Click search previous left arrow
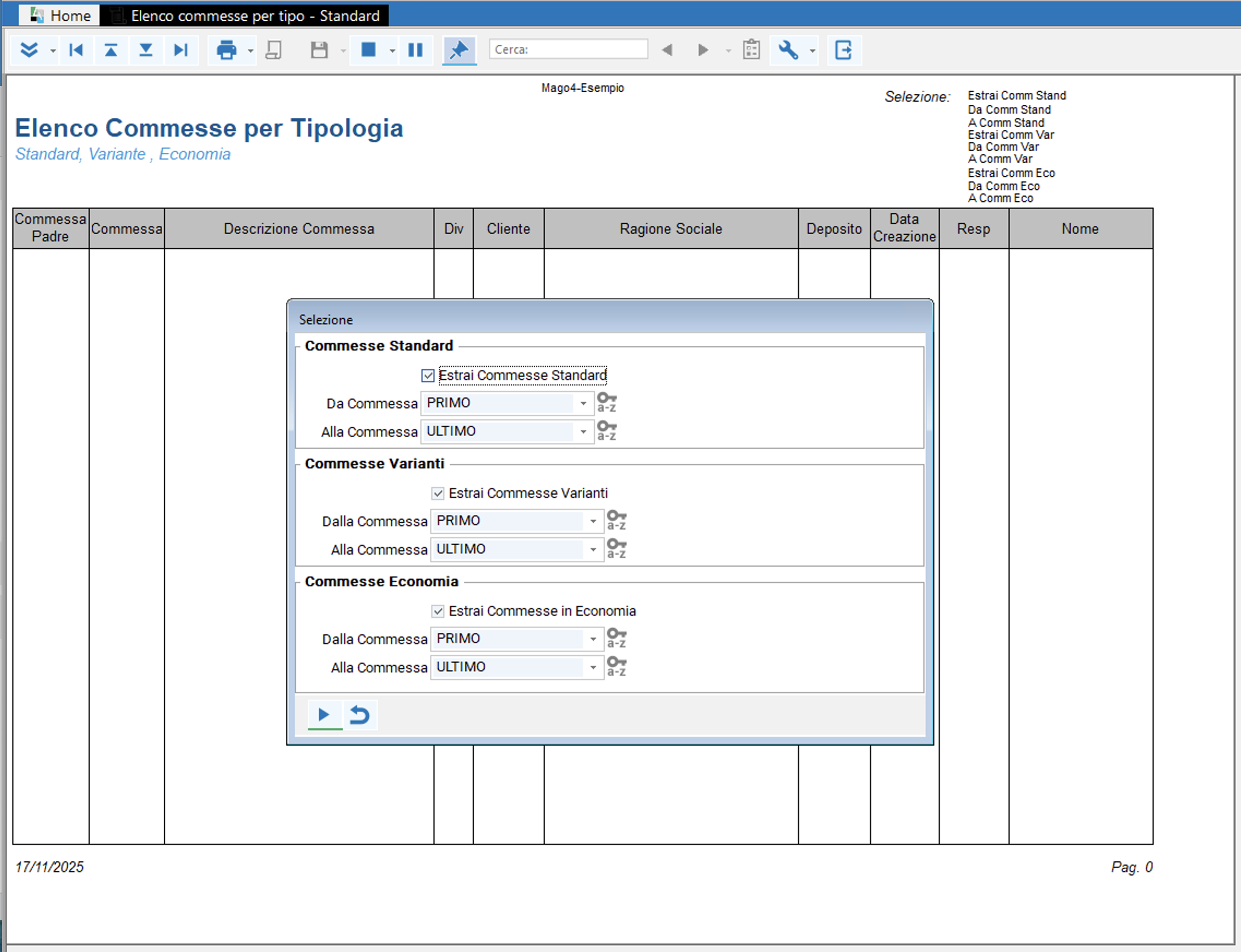Viewport: 1241px width, 952px height. pyautogui.click(x=667, y=50)
